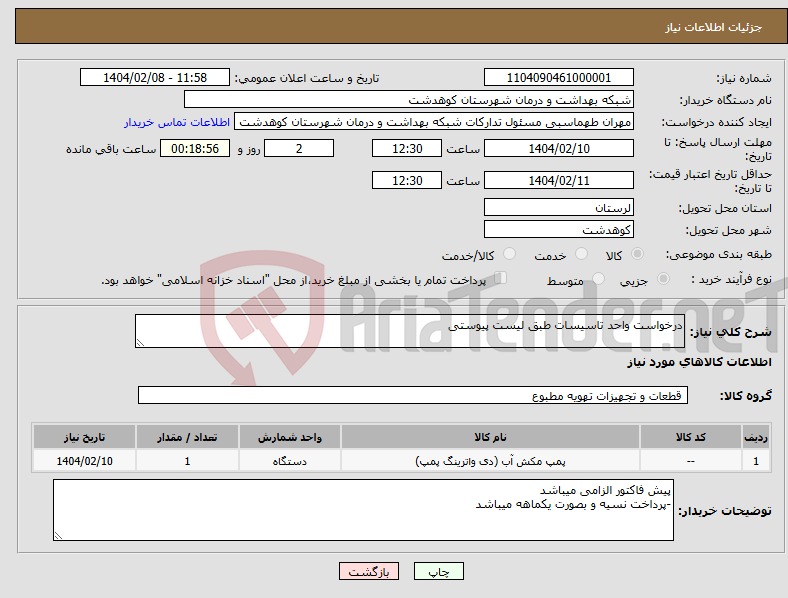Select the کالا radio button
The width and height of the screenshot is (788, 598).
637,254
